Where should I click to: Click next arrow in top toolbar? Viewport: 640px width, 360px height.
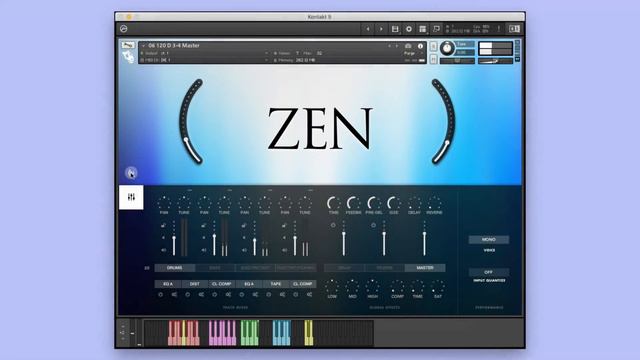[381, 29]
